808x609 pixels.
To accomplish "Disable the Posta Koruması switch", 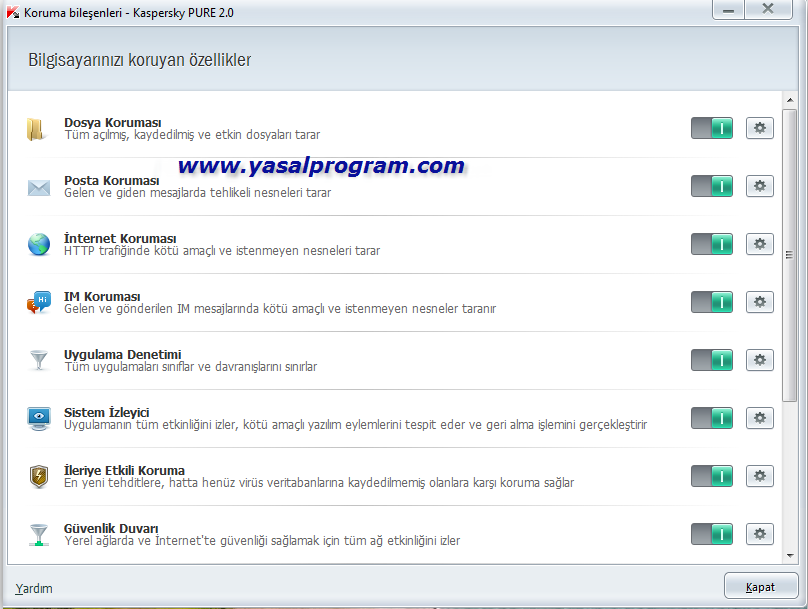I will coord(712,186).
